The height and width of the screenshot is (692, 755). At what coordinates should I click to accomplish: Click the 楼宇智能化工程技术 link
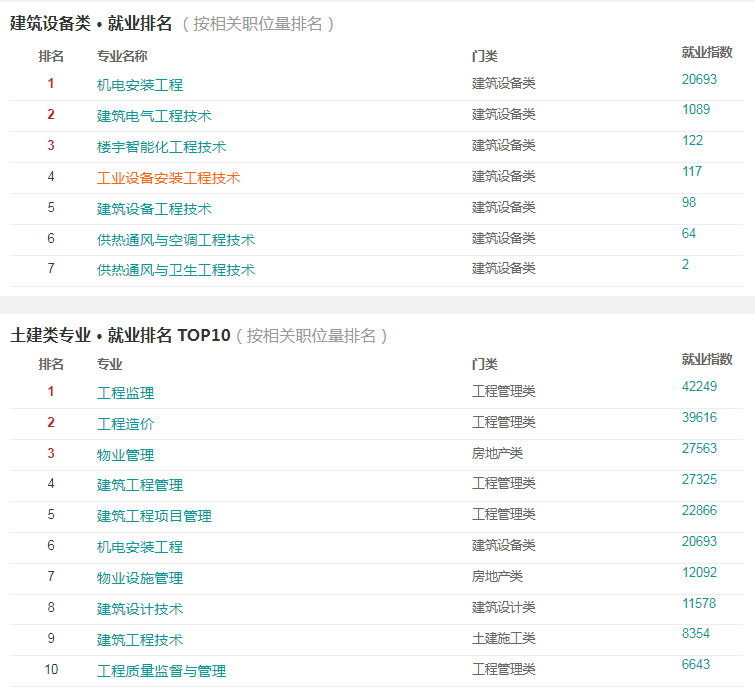click(x=161, y=147)
